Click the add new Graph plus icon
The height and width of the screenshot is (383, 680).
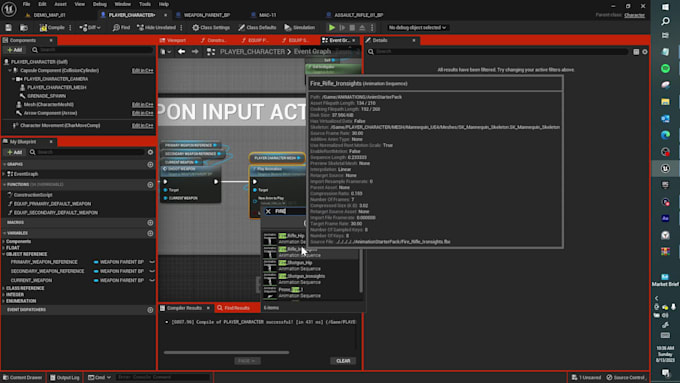pyautogui.click(x=150, y=164)
